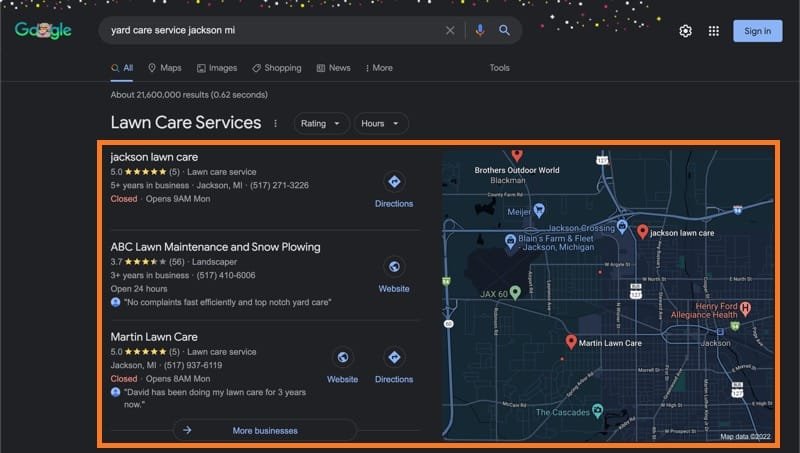Get directions to jackson lawn care
This screenshot has width=800, height=453.
point(394,190)
